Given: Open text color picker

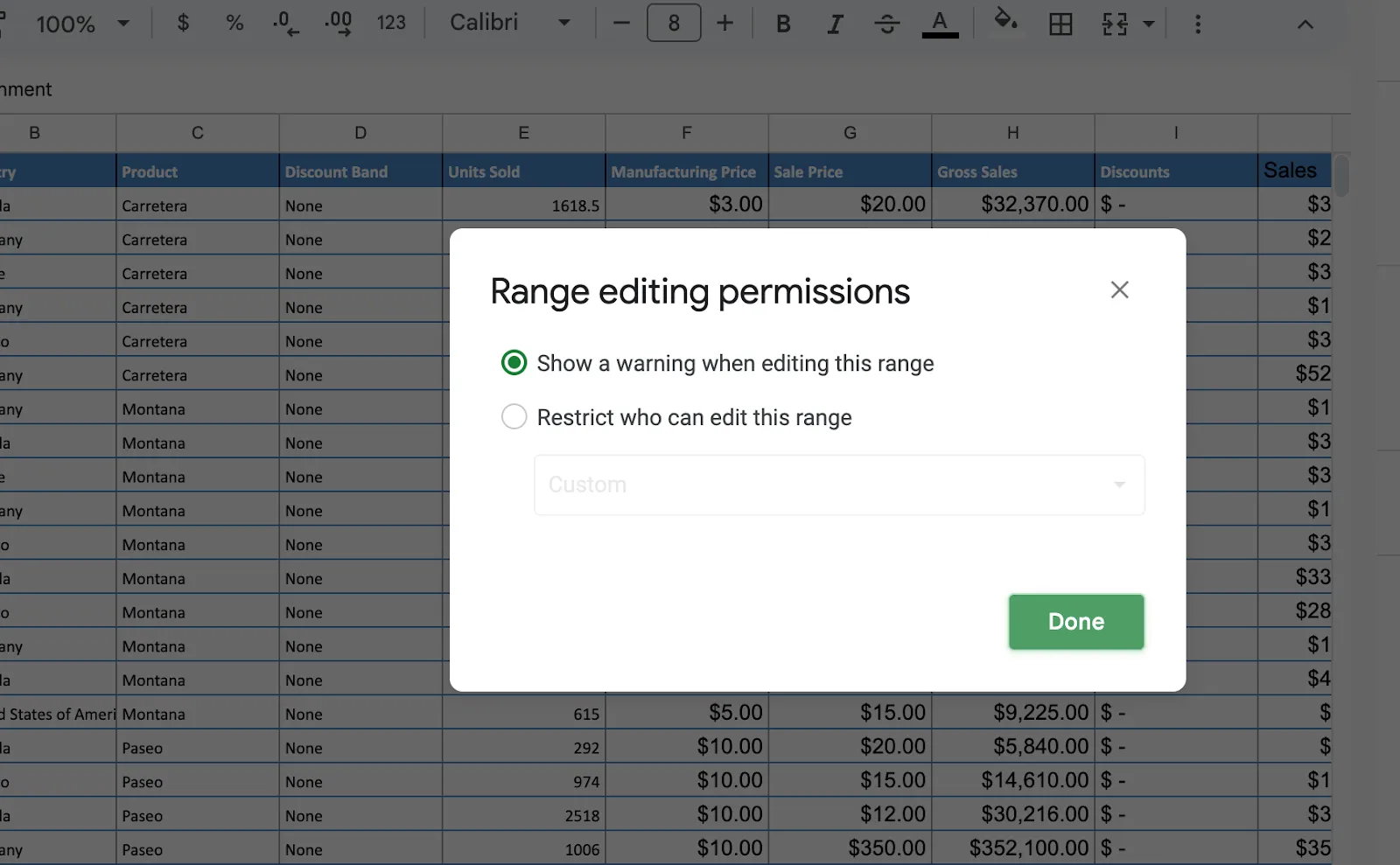Looking at the screenshot, I should (x=940, y=24).
